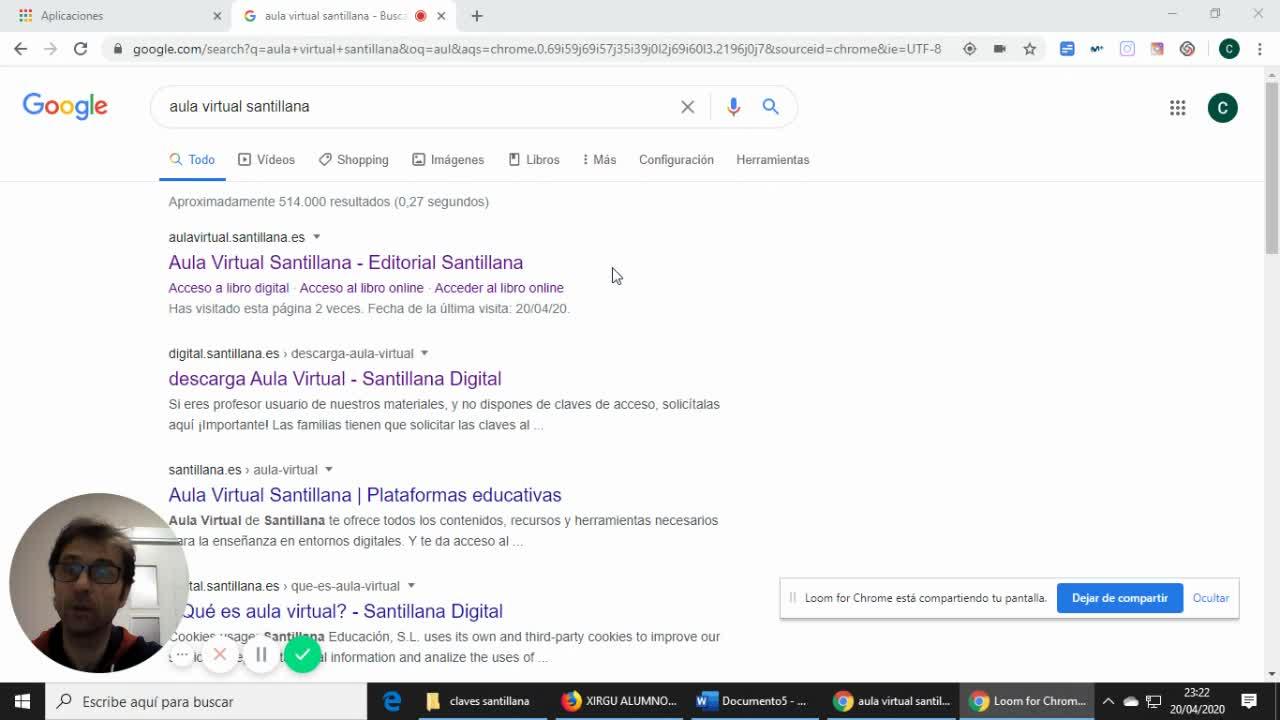
Task: Switch to the Loom for Chrome taskbar window
Action: point(1028,701)
